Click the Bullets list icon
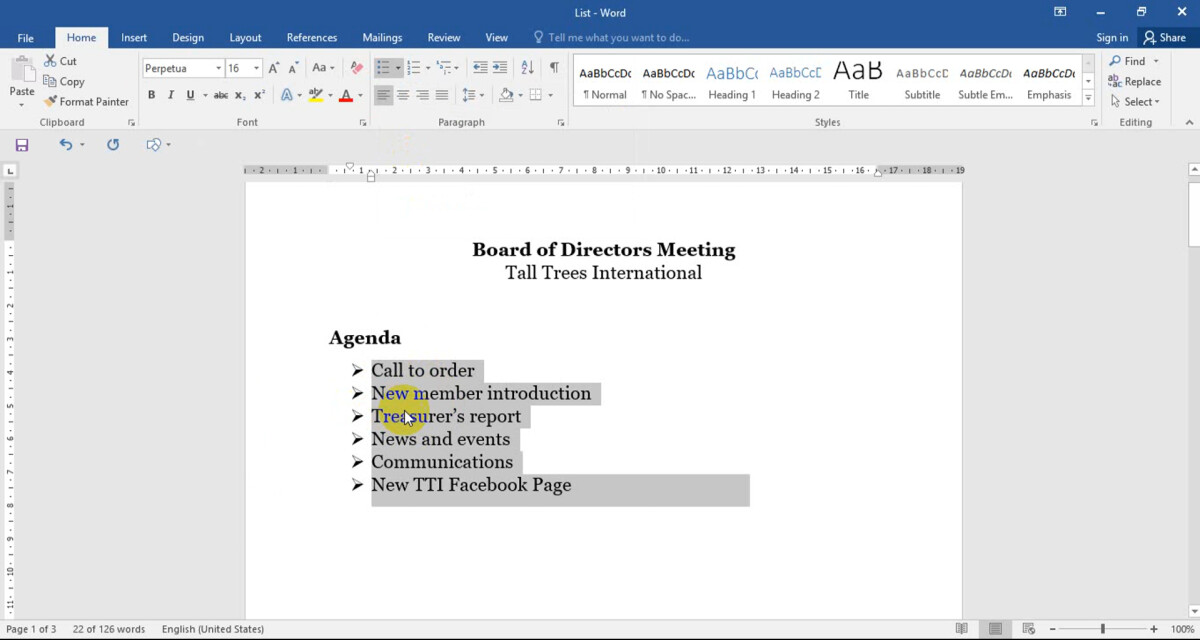The height and width of the screenshot is (640, 1200). [x=383, y=68]
